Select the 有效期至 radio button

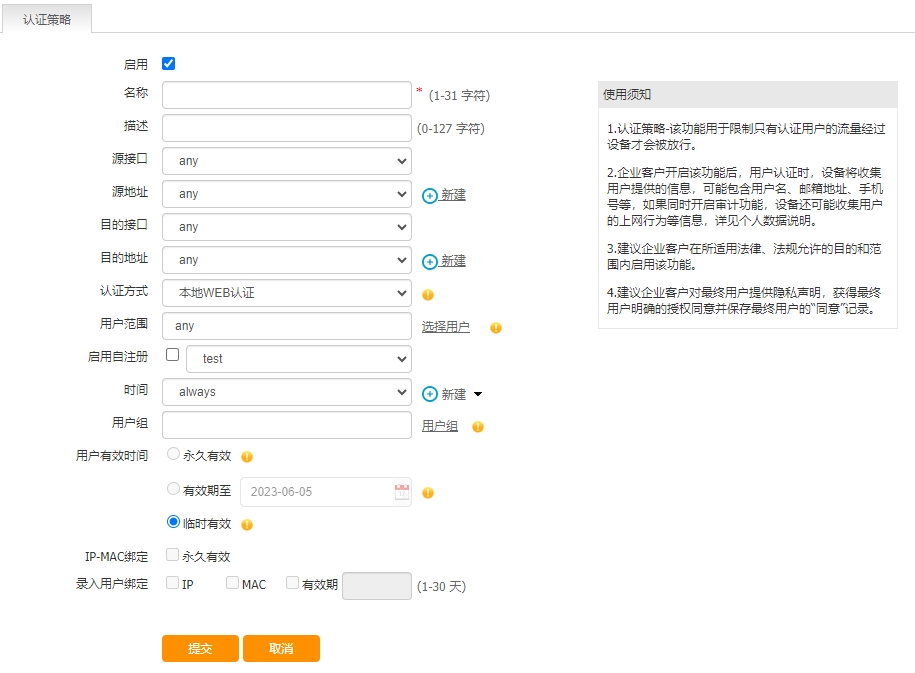[170, 488]
